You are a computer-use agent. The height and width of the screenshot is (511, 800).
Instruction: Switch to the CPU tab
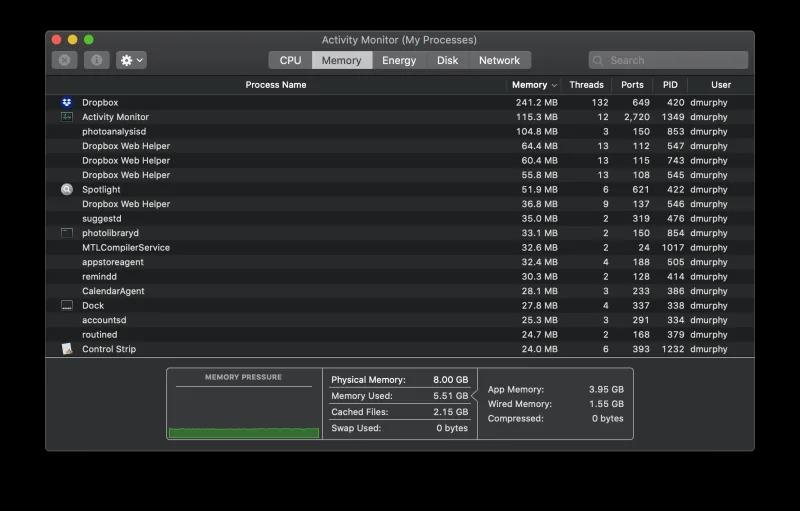coord(290,60)
